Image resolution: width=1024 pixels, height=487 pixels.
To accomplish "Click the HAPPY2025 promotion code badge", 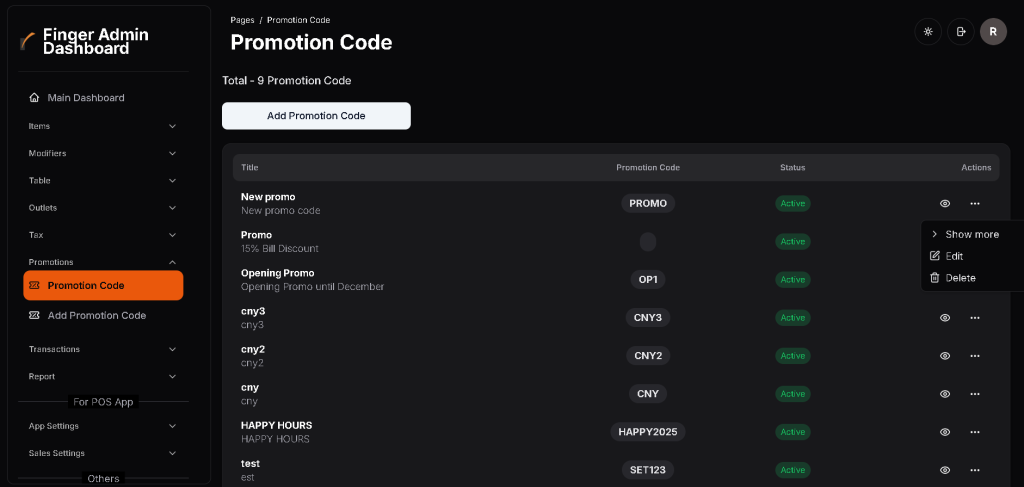I will 648,432.
